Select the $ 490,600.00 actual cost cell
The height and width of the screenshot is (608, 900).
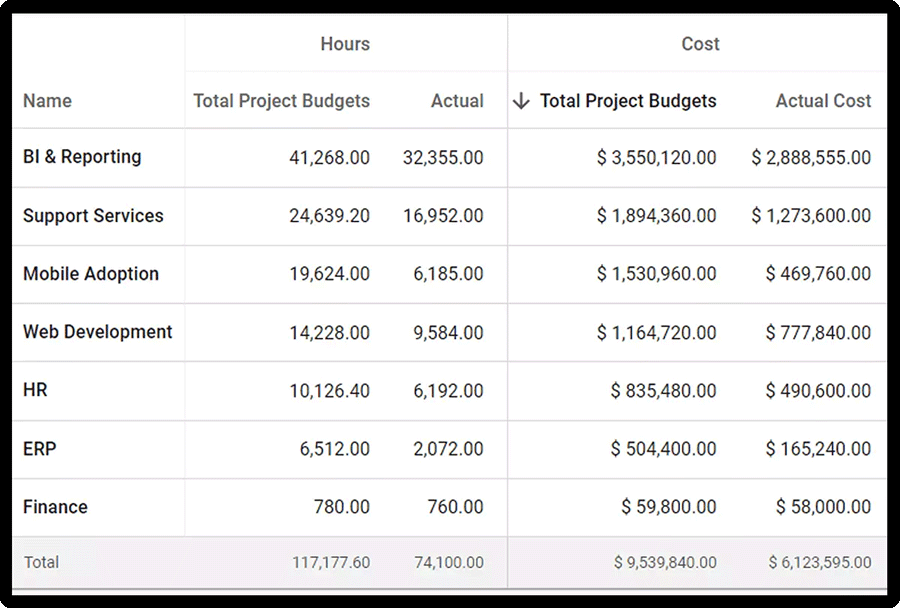coord(818,391)
